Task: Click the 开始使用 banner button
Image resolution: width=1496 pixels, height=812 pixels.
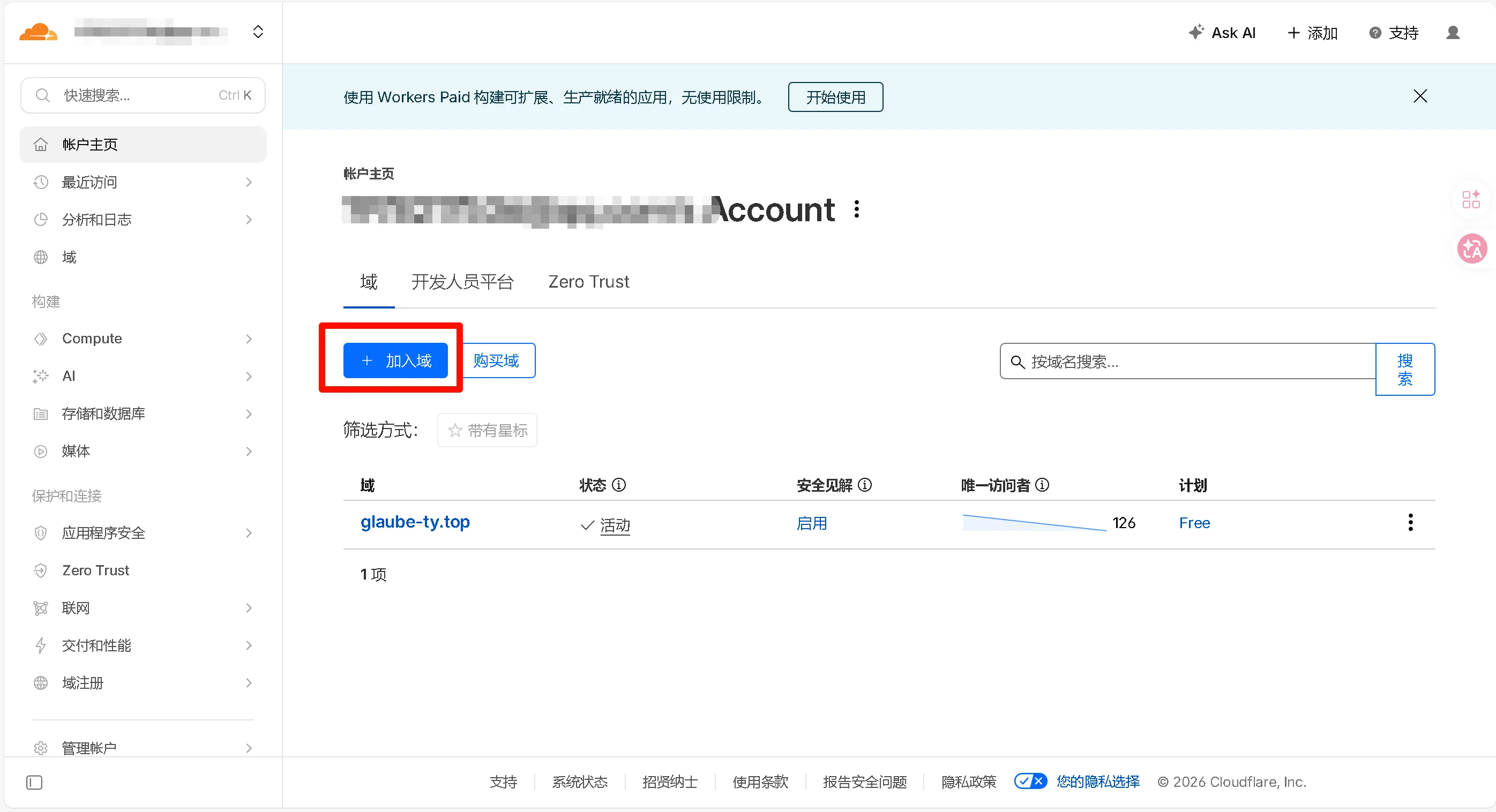Action: pos(835,97)
